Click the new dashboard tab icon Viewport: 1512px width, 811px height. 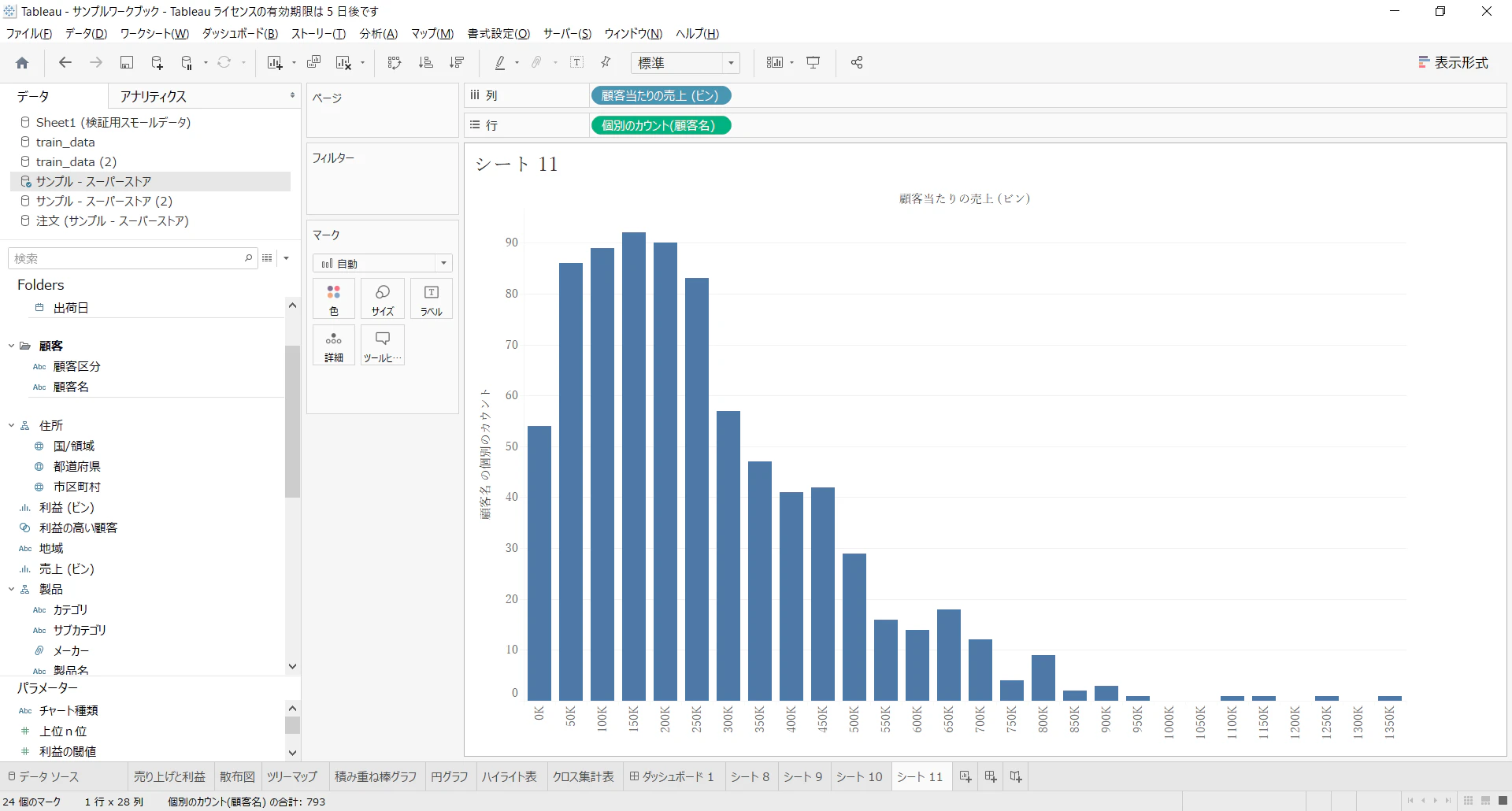tap(991, 776)
